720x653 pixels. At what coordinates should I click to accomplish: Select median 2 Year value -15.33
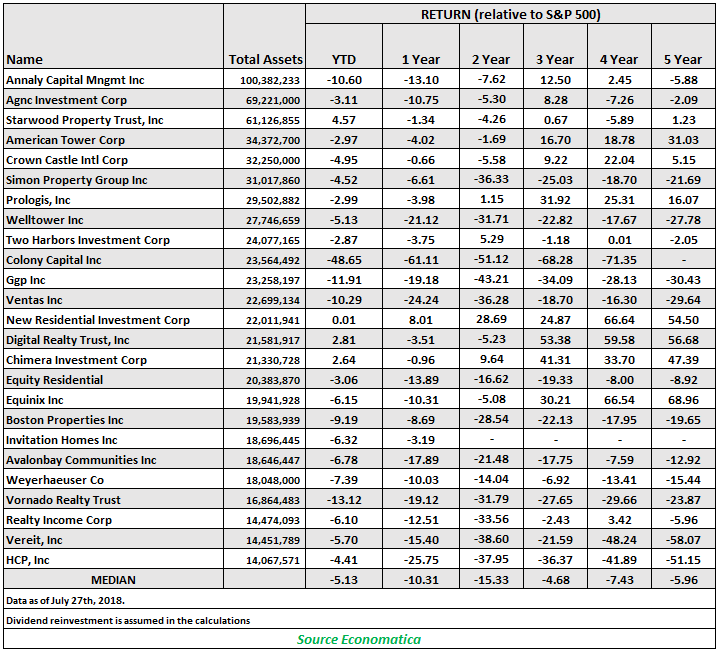coord(491,580)
